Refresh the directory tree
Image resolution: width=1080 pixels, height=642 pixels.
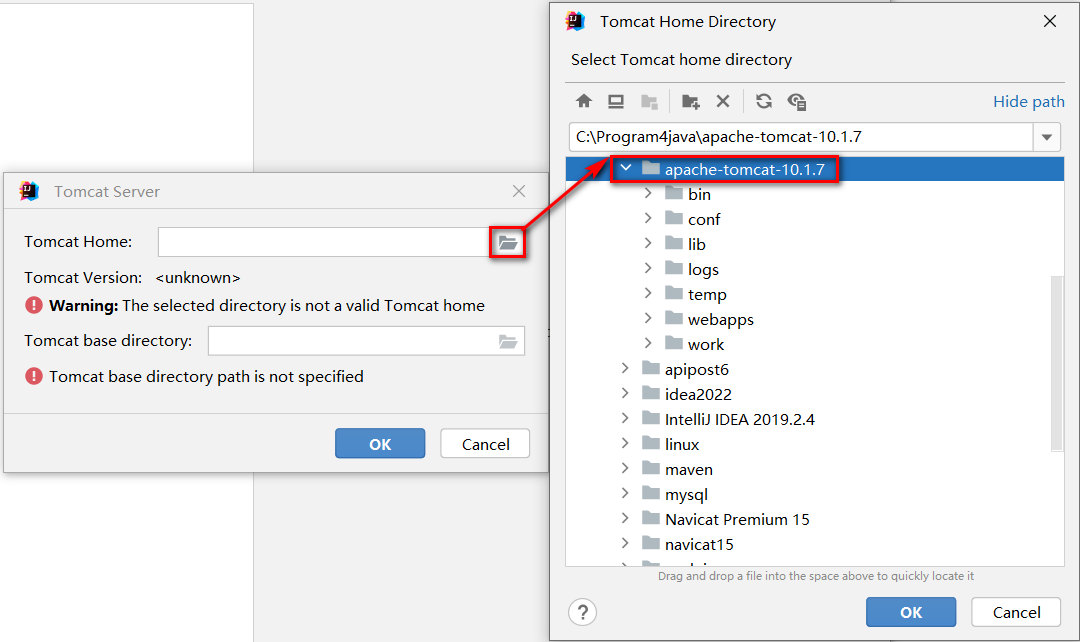764,101
